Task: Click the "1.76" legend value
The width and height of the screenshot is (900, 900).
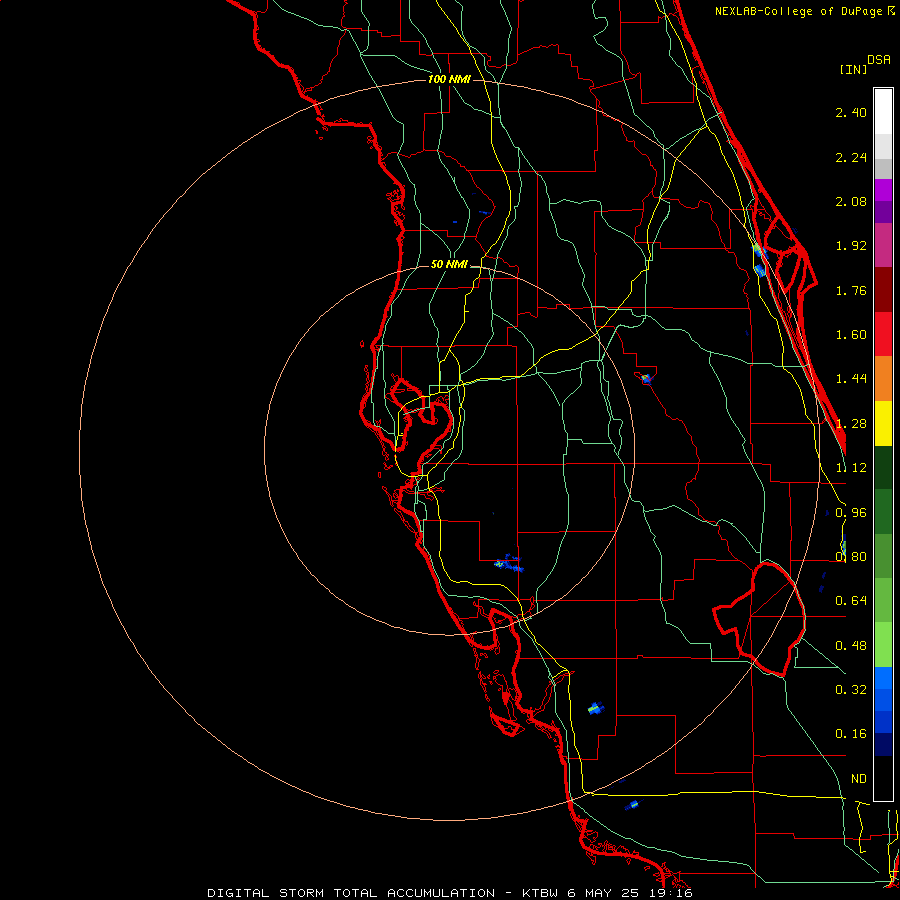Action: click(851, 290)
